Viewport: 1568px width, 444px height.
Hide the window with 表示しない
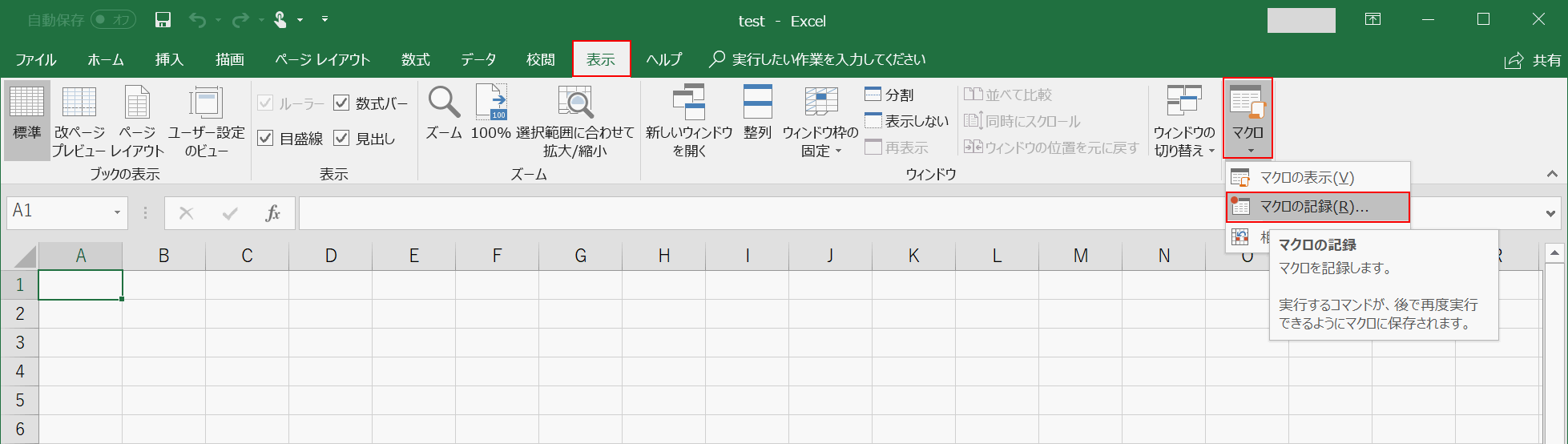click(907, 121)
